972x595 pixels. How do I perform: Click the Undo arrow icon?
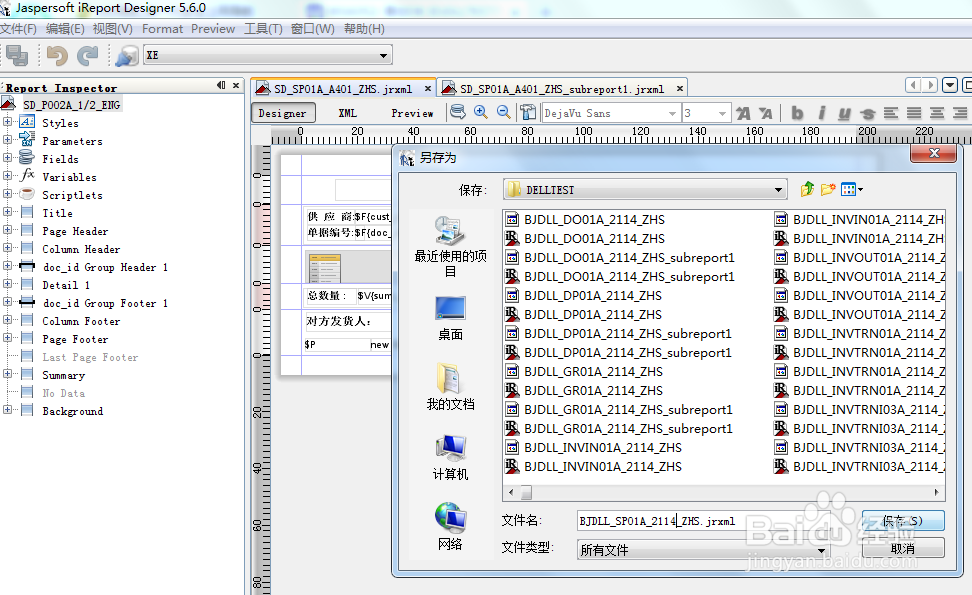pyautogui.click(x=57, y=56)
